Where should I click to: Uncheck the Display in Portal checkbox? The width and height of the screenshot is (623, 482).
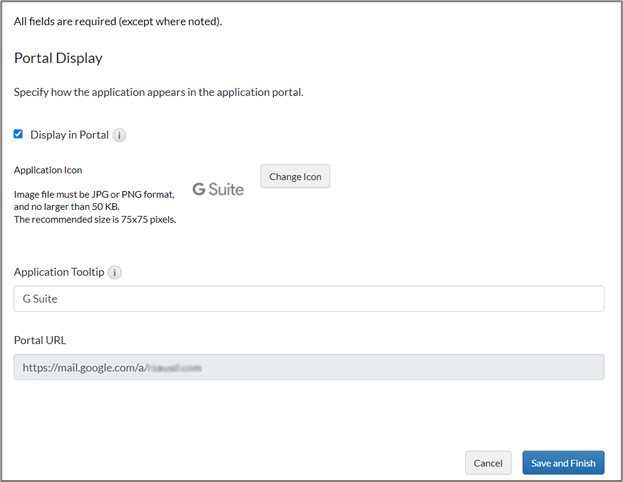click(18, 134)
